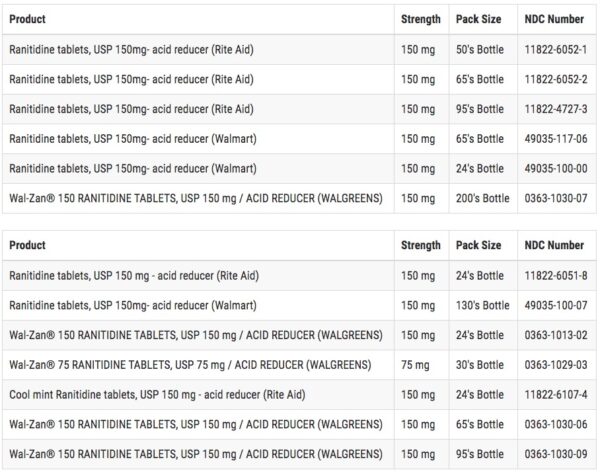The width and height of the screenshot is (600, 472).
Task: Click the 200's Bottle pack size cell
Action: point(482,198)
